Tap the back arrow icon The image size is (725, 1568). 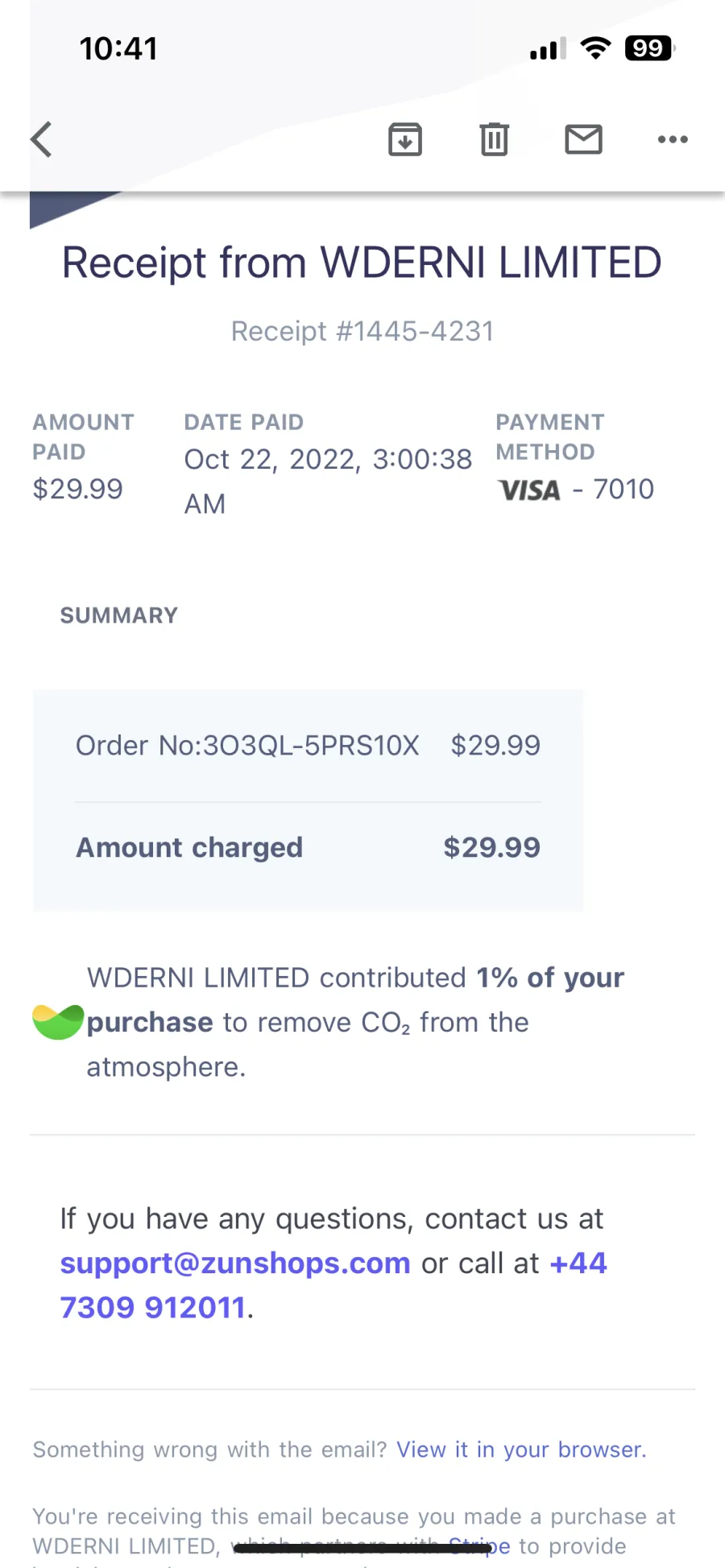click(42, 139)
